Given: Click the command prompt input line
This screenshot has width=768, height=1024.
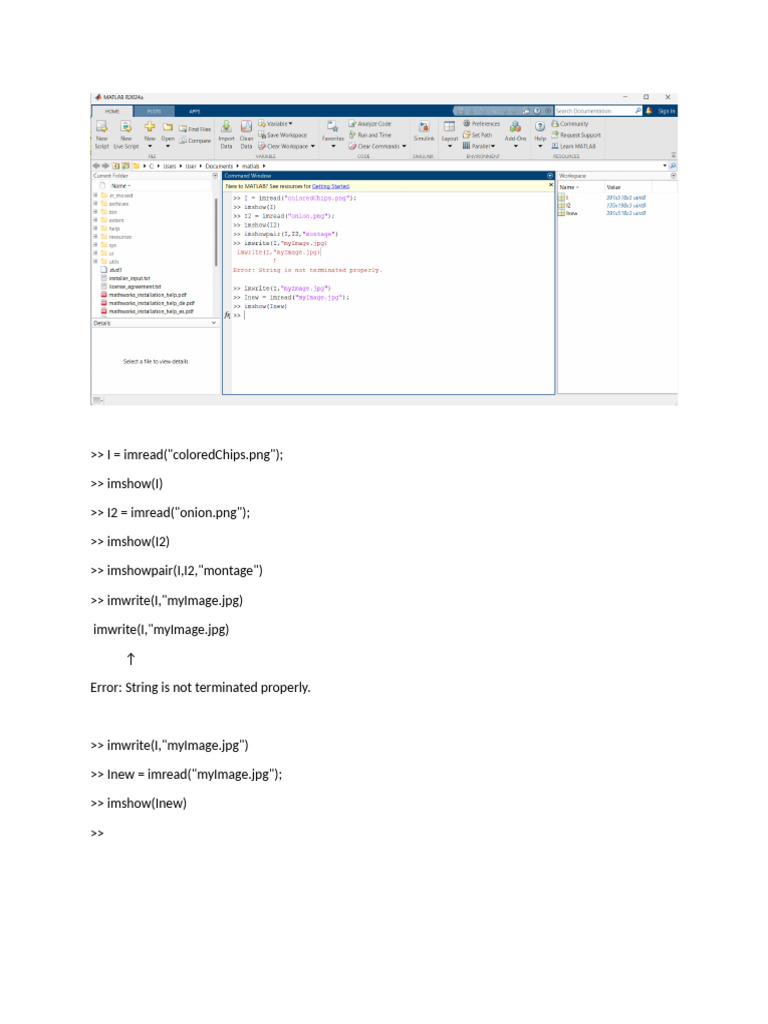Looking at the screenshot, I should (392, 315).
